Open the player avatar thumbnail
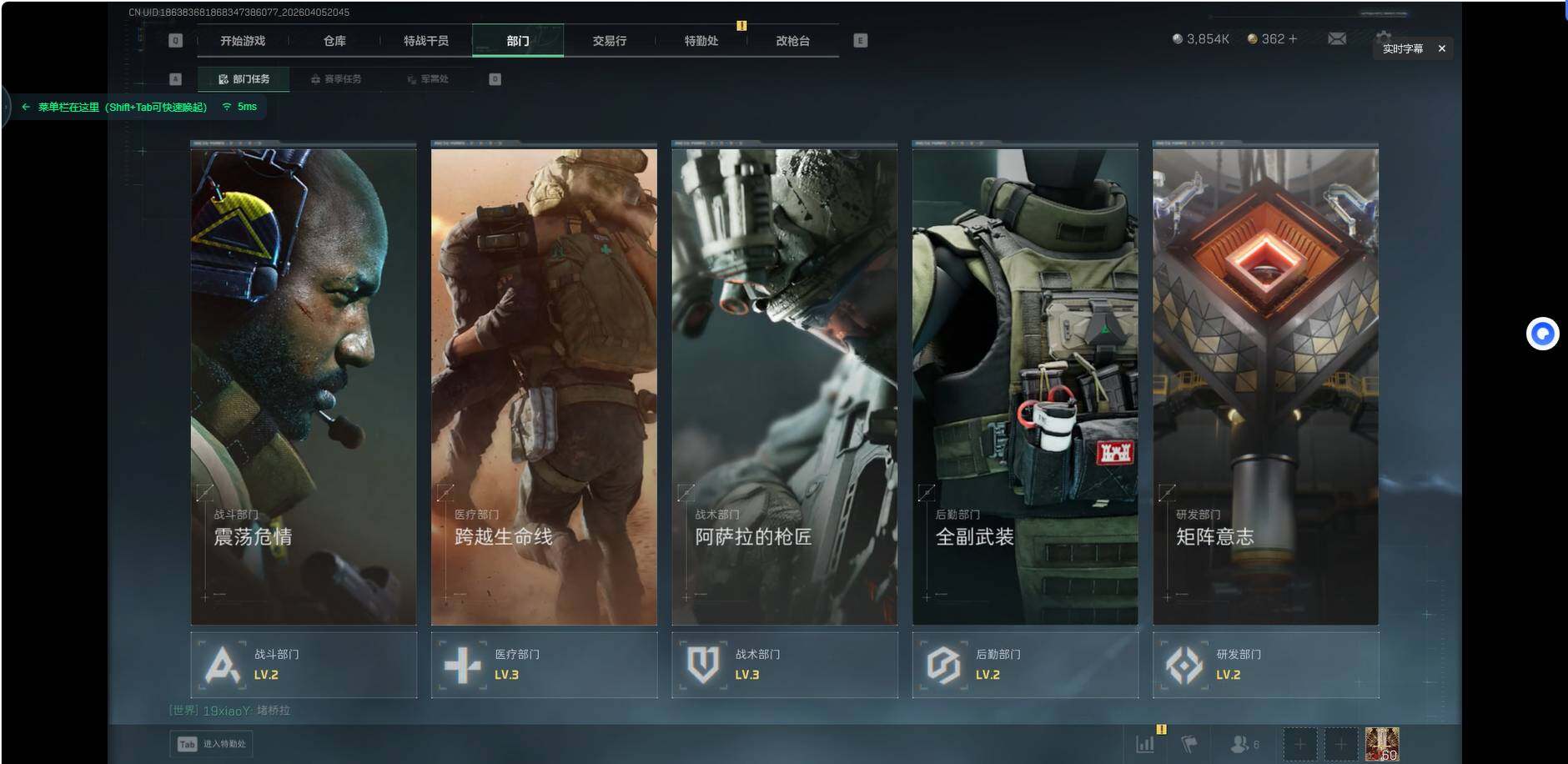Screen dimensions: 1568x764 1382,743
